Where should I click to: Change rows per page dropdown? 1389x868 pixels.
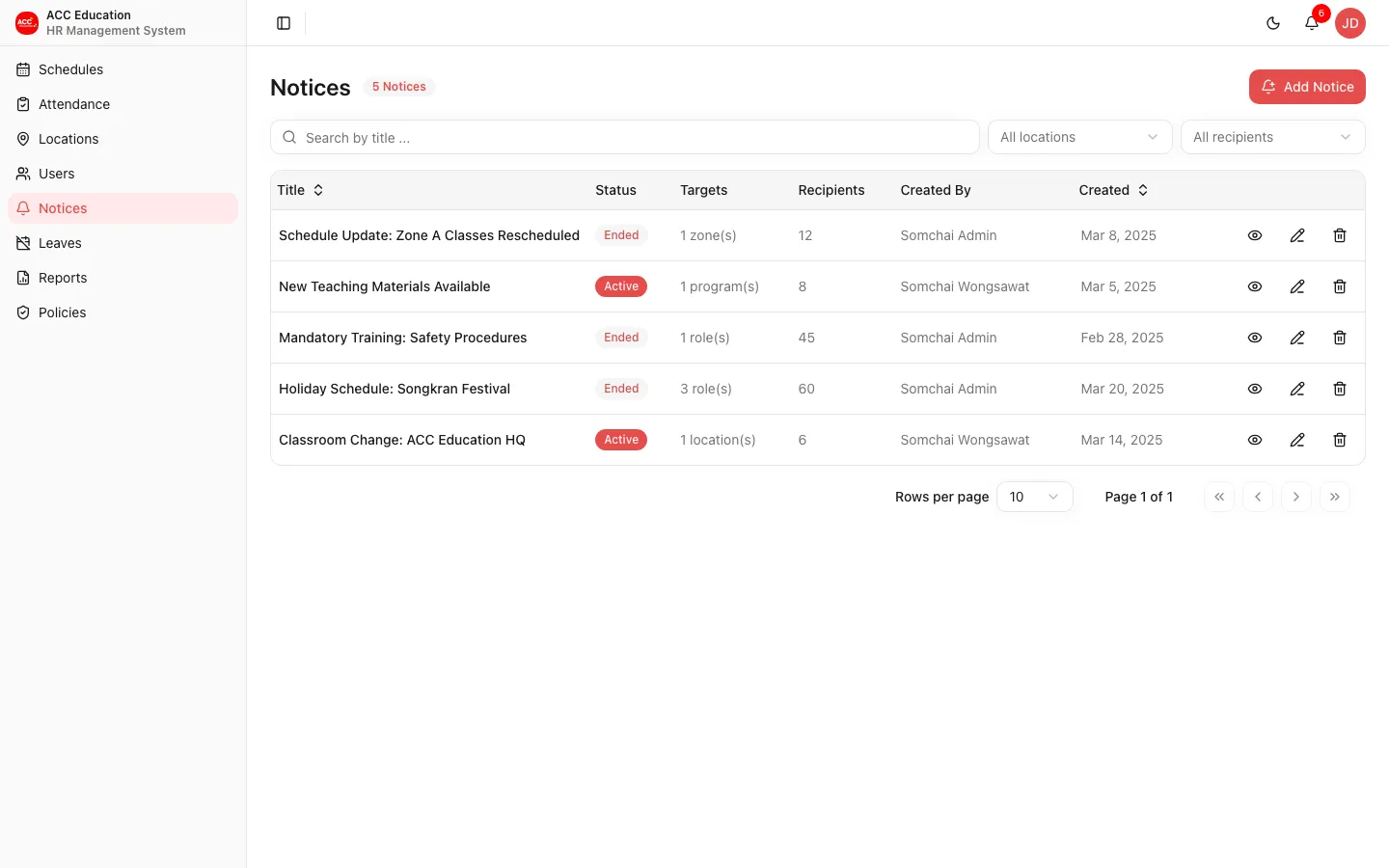click(x=1035, y=497)
